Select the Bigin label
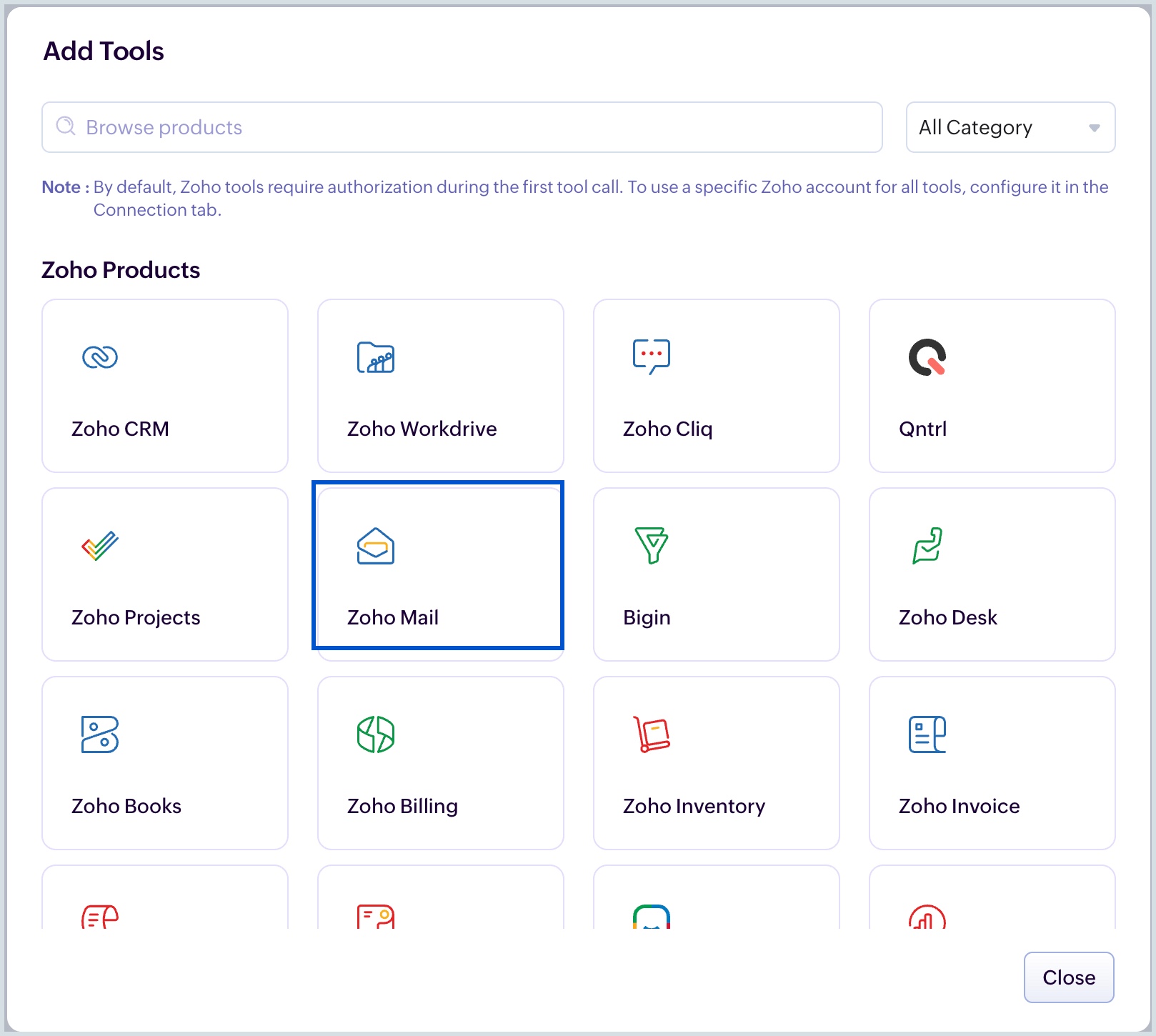The image size is (1156, 1036). click(x=647, y=617)
